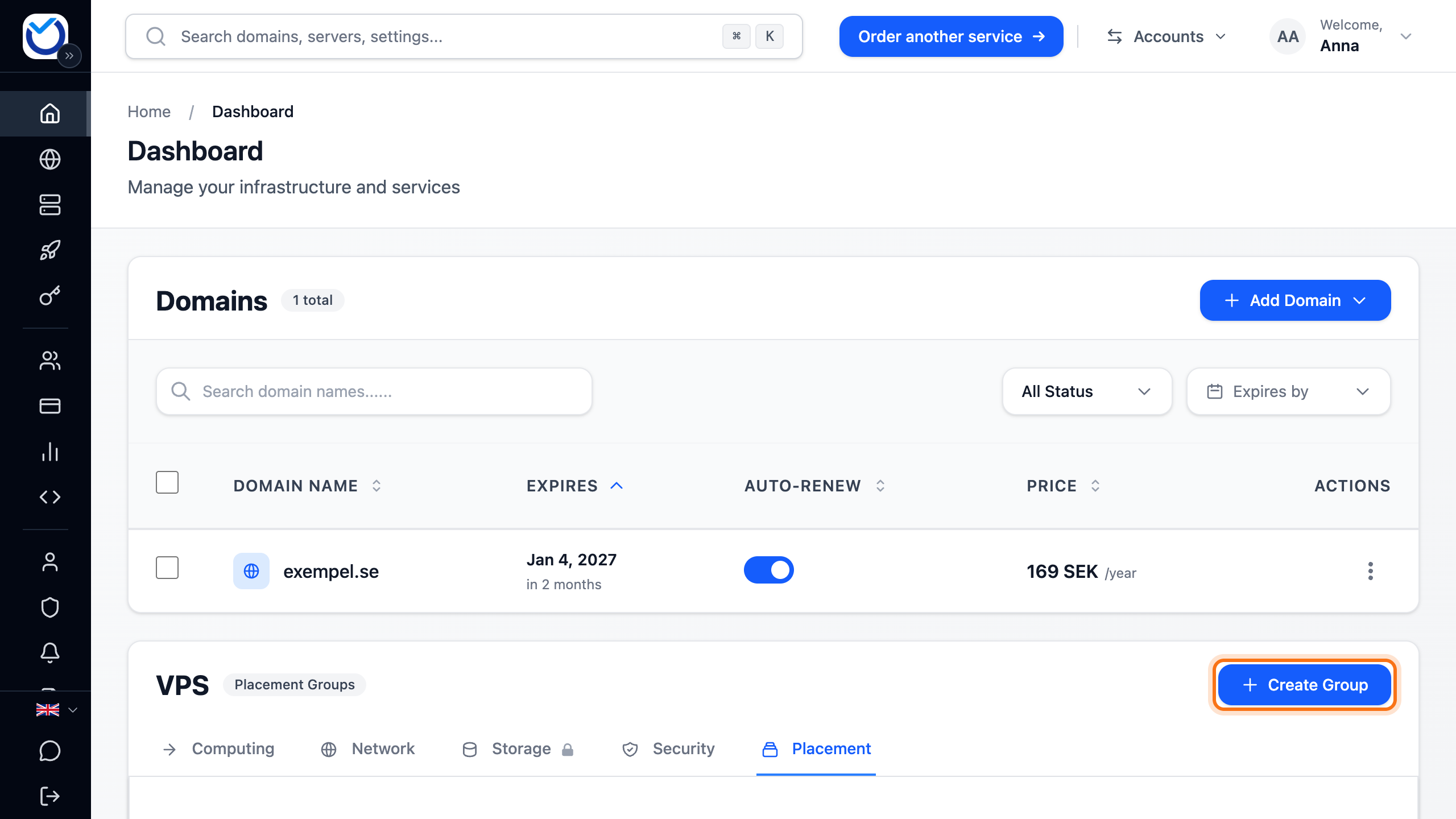Image resolution: width=1456 pixels, height=819 pixels.
Task: Switch to the Computing tab
Action: click(218, 748)
